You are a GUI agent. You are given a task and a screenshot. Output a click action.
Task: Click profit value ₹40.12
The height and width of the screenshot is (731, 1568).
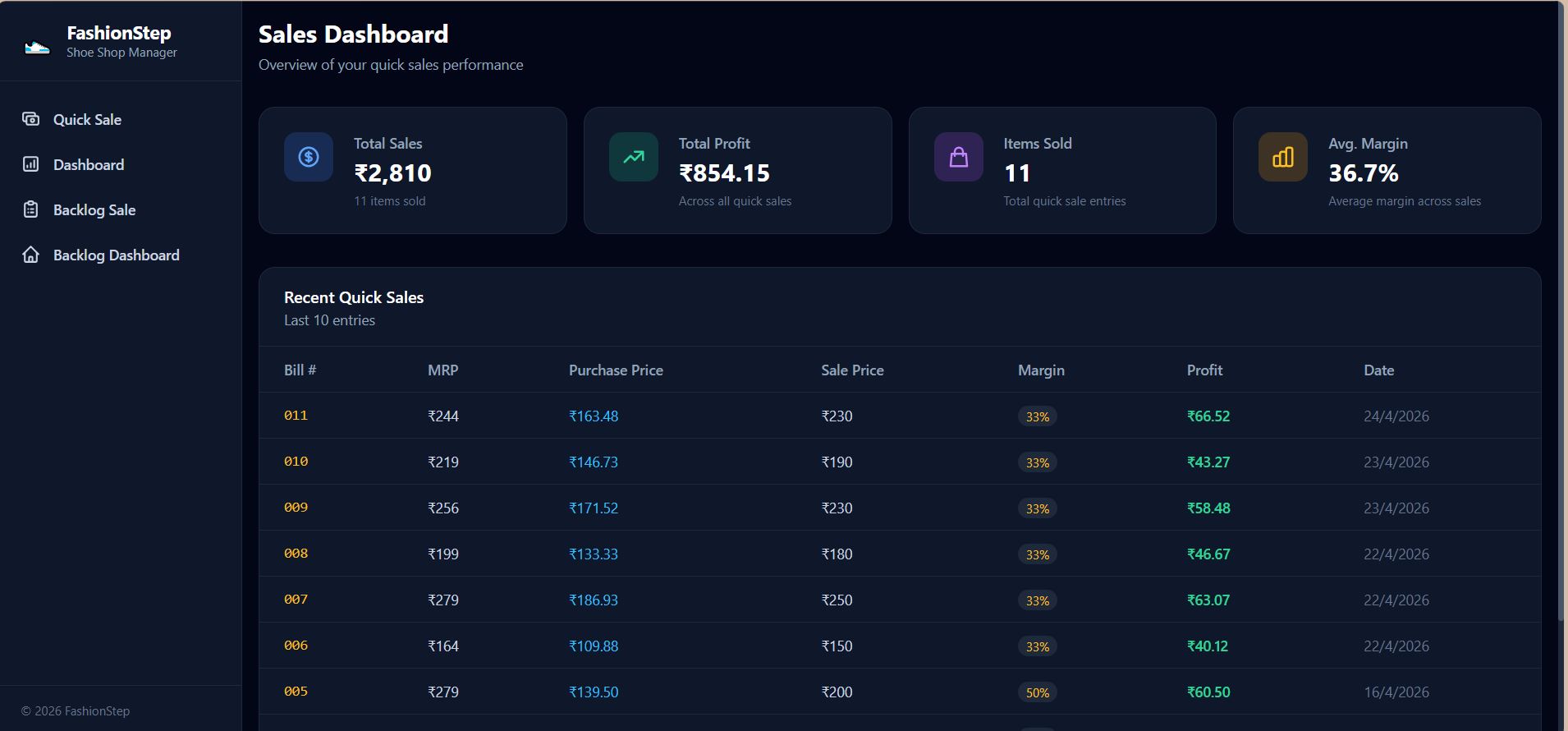click(1208, 646)
